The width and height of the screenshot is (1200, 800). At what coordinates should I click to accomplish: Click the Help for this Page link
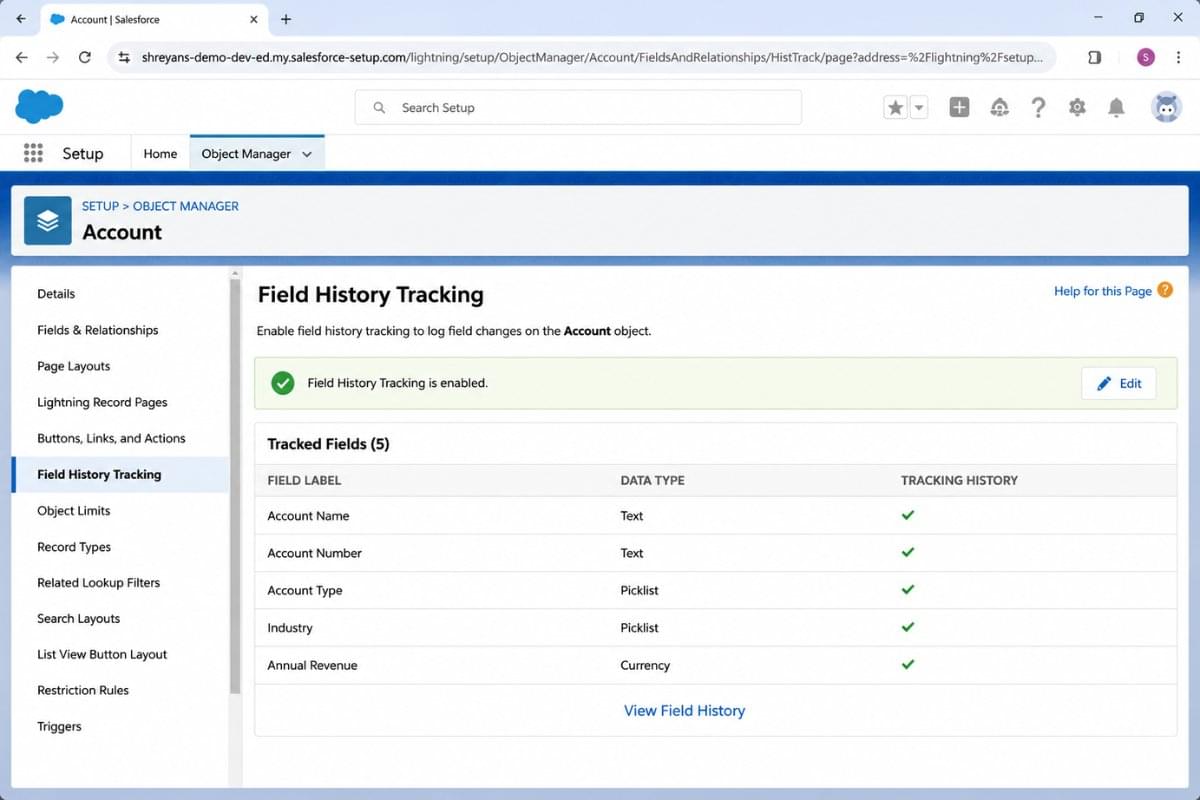pos(1102,291)
